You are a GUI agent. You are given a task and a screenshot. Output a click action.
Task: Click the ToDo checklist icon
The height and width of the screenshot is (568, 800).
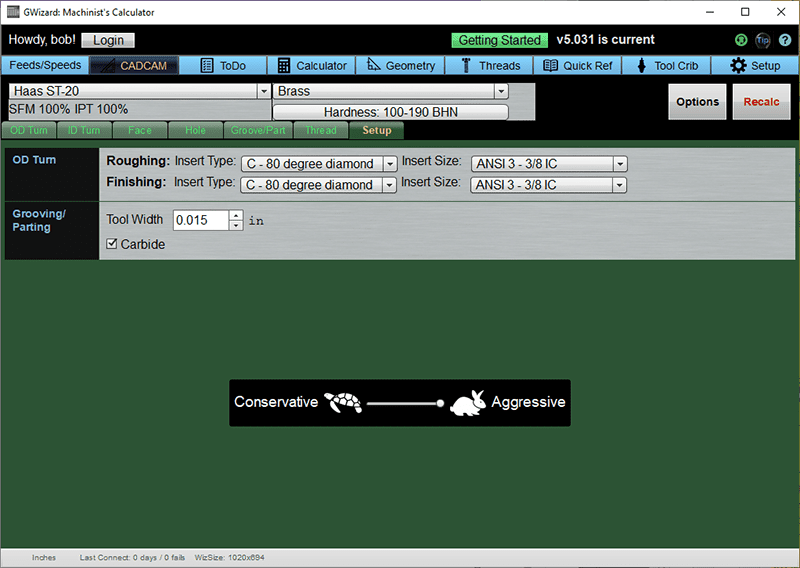pos(207,66)
